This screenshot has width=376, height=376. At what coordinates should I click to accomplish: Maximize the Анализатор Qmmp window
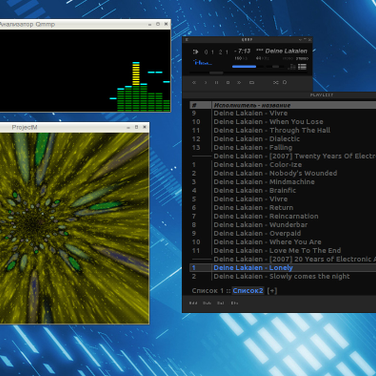click(158, 24)
